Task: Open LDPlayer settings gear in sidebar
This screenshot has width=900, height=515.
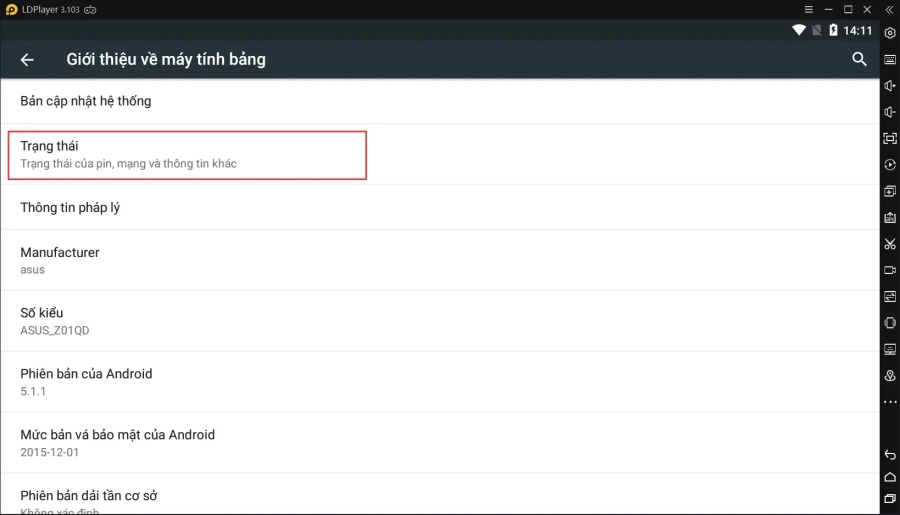Action: (890, 33)
